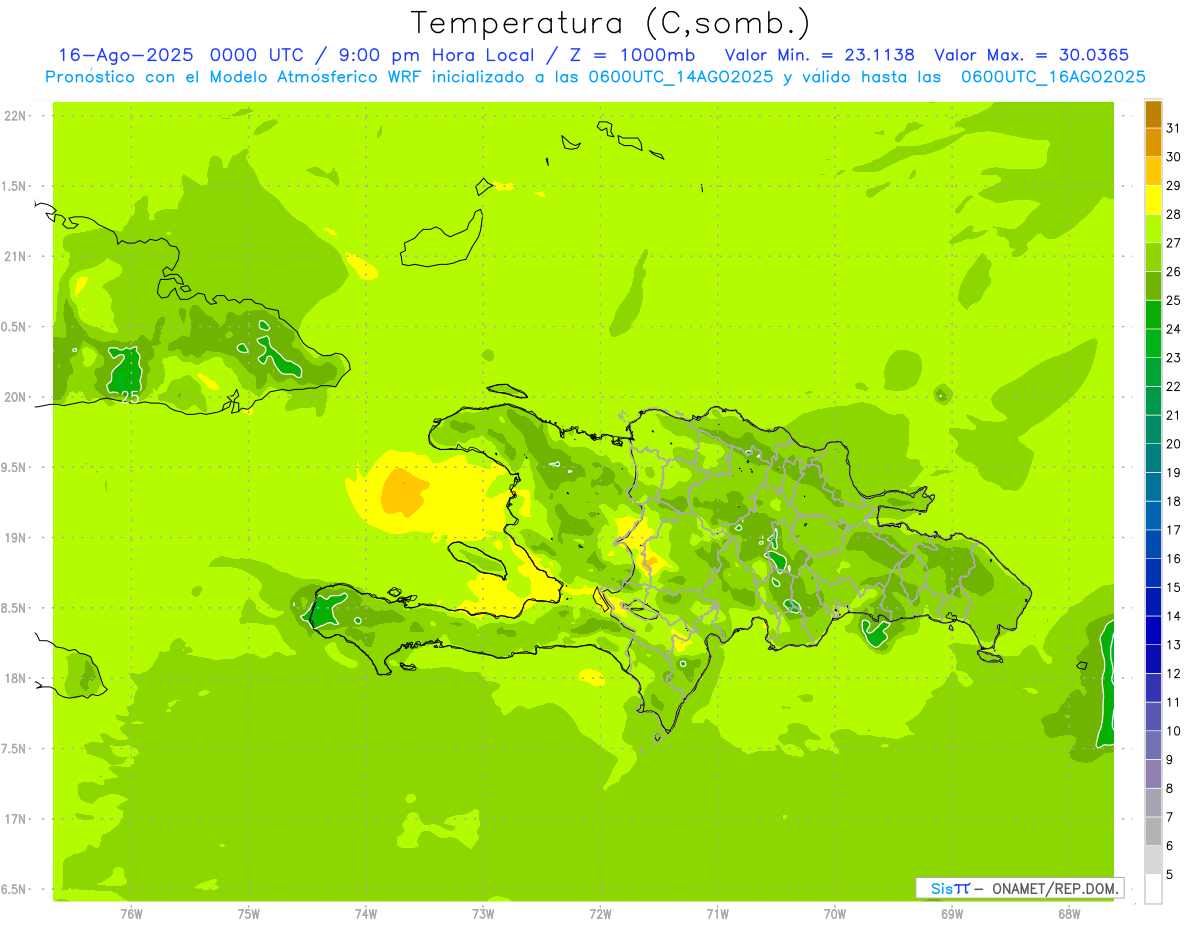Viewport: 1200px width, 927px height.
Task: Pick the gray swatch between 6 and 7
Action: (1153, 831)
